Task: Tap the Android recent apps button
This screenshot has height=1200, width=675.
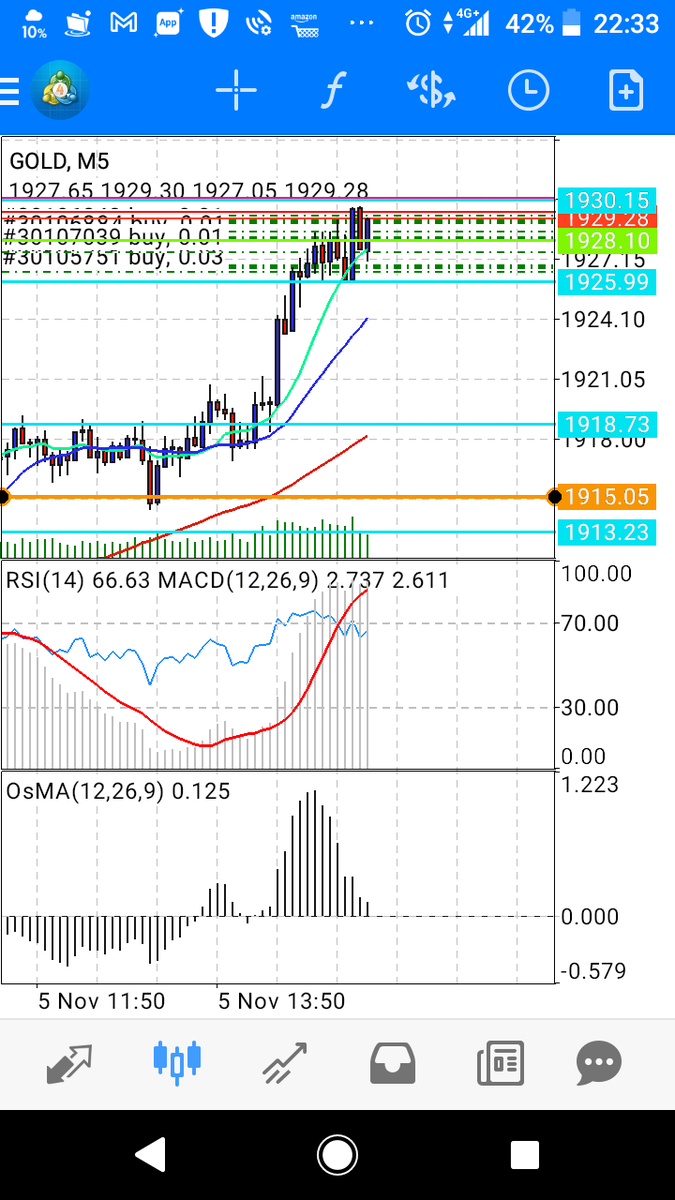Action: pyautogui.click(x=524, y=1155)
